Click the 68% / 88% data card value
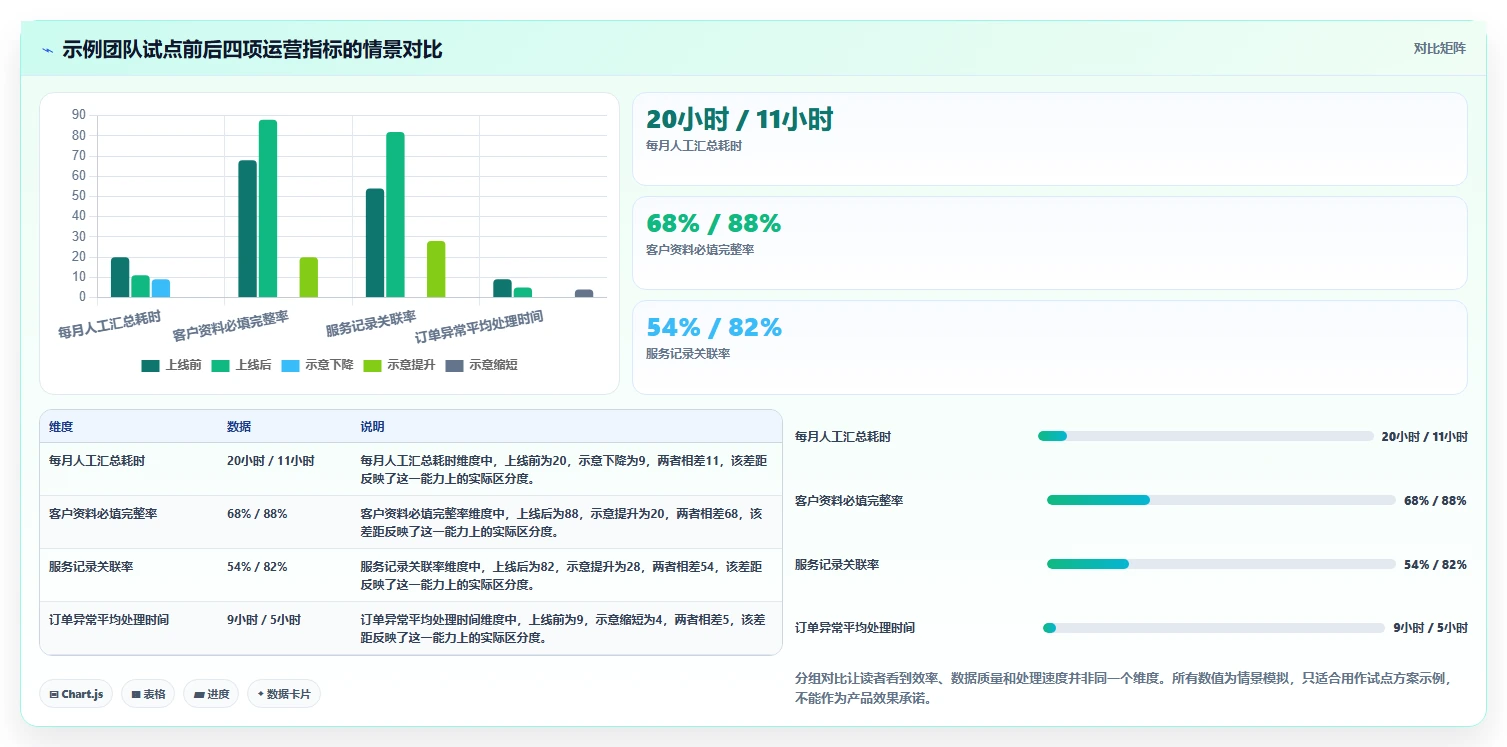Screen dimensions: 1507x747 (713, 224)
